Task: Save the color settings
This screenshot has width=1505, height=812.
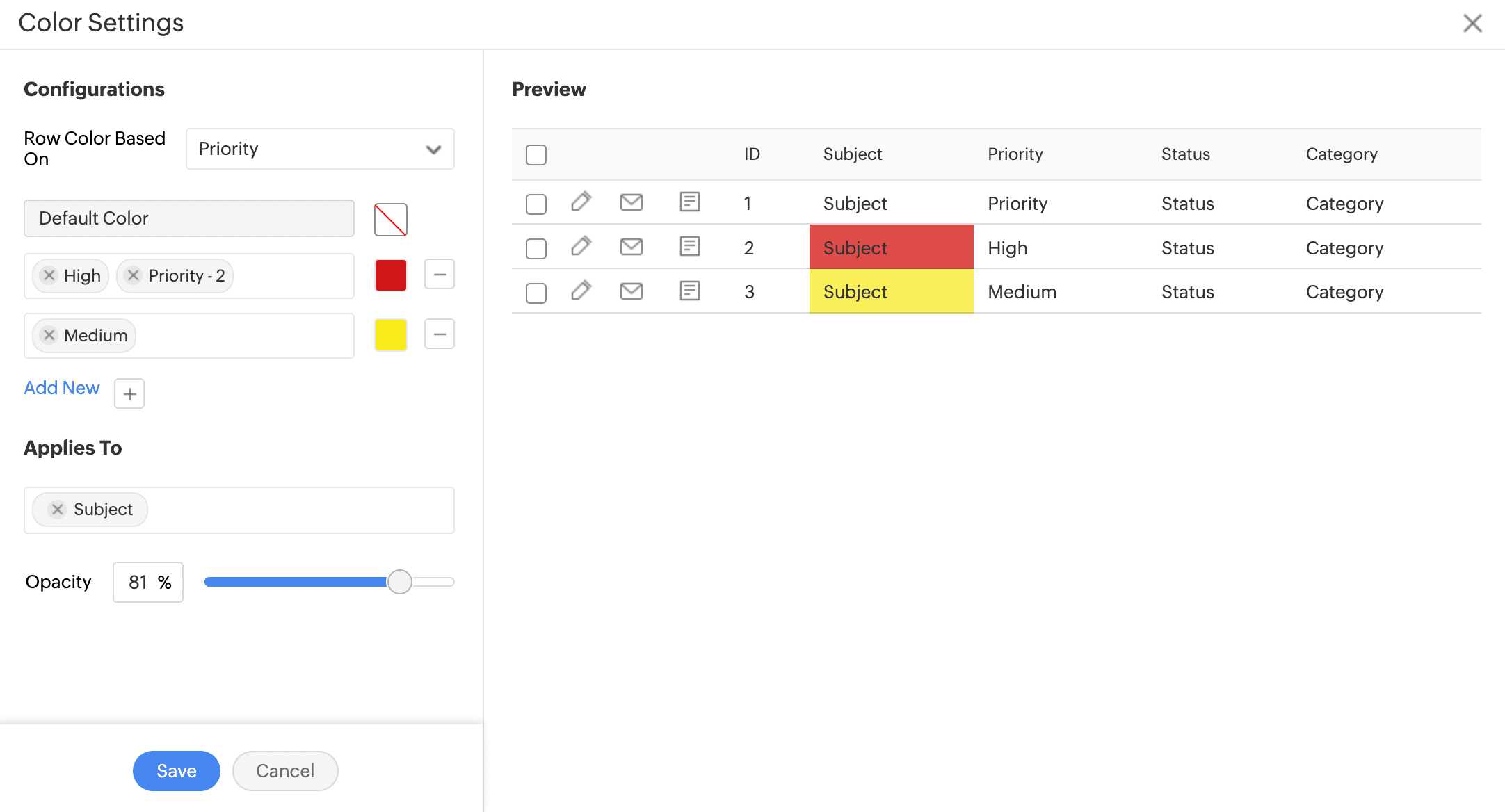Action: click(x=176, y=770)
